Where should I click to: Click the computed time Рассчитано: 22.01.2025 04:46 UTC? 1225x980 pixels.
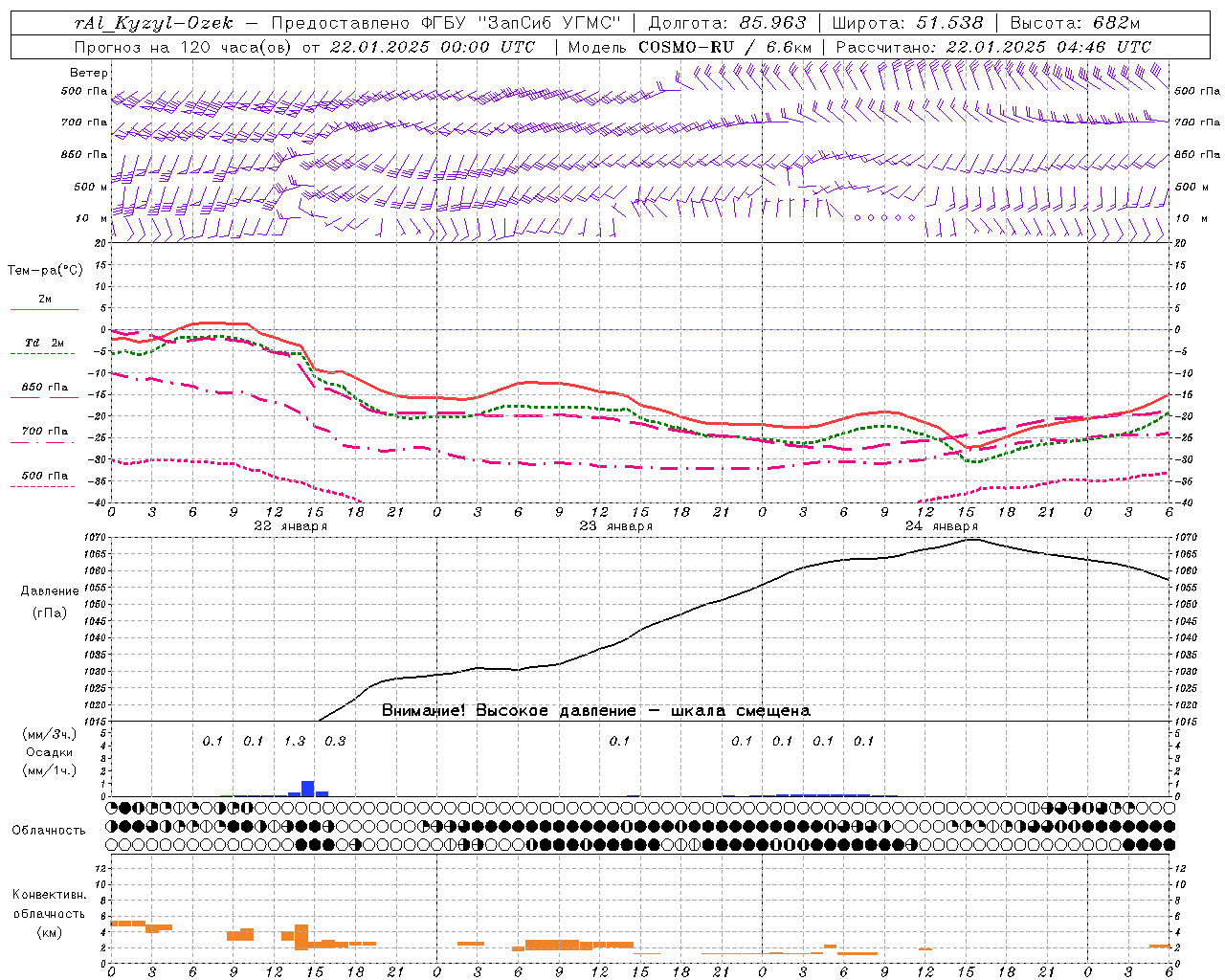coord(993,47)
